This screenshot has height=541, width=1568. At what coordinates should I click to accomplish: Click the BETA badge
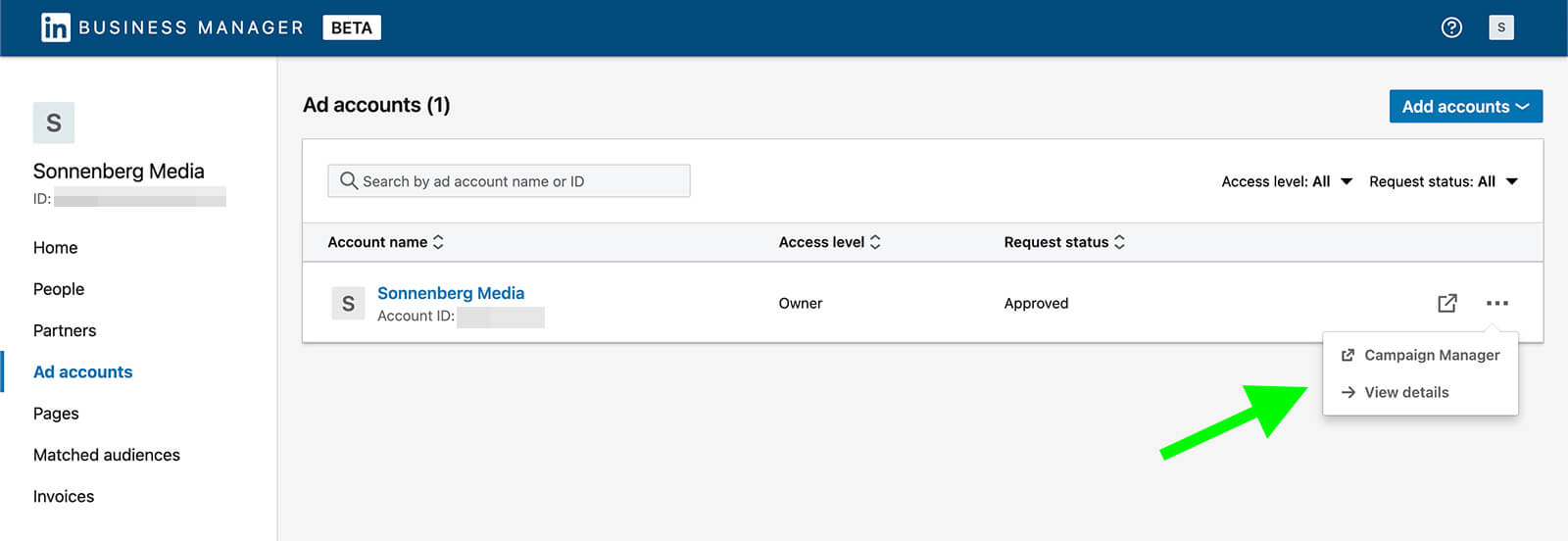(x=352, y=27)
